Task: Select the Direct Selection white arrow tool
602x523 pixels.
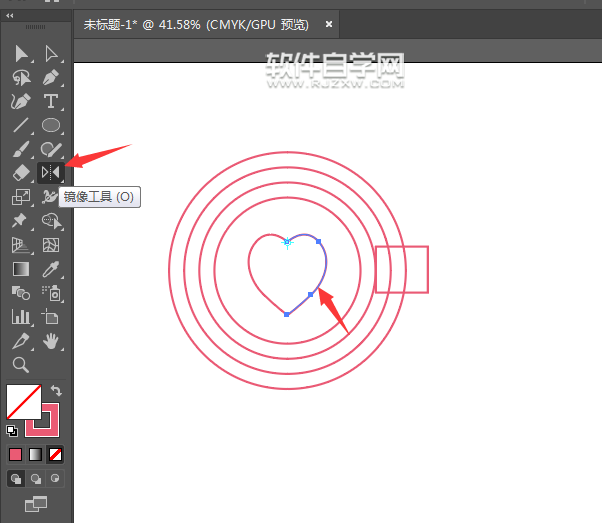Action: [x=51, y=53]
